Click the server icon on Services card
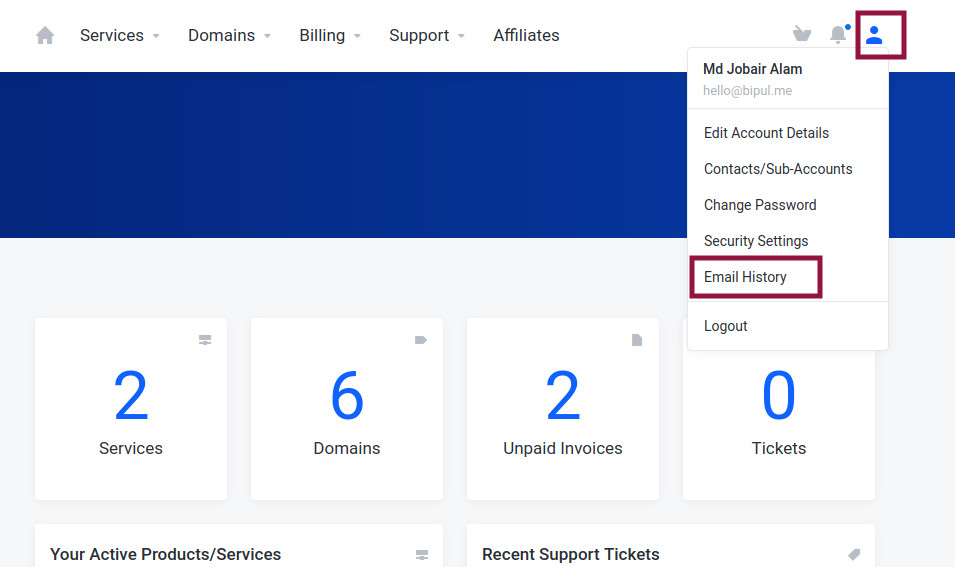The height and width of the screenshot is (567, 955). coord(205,340)
